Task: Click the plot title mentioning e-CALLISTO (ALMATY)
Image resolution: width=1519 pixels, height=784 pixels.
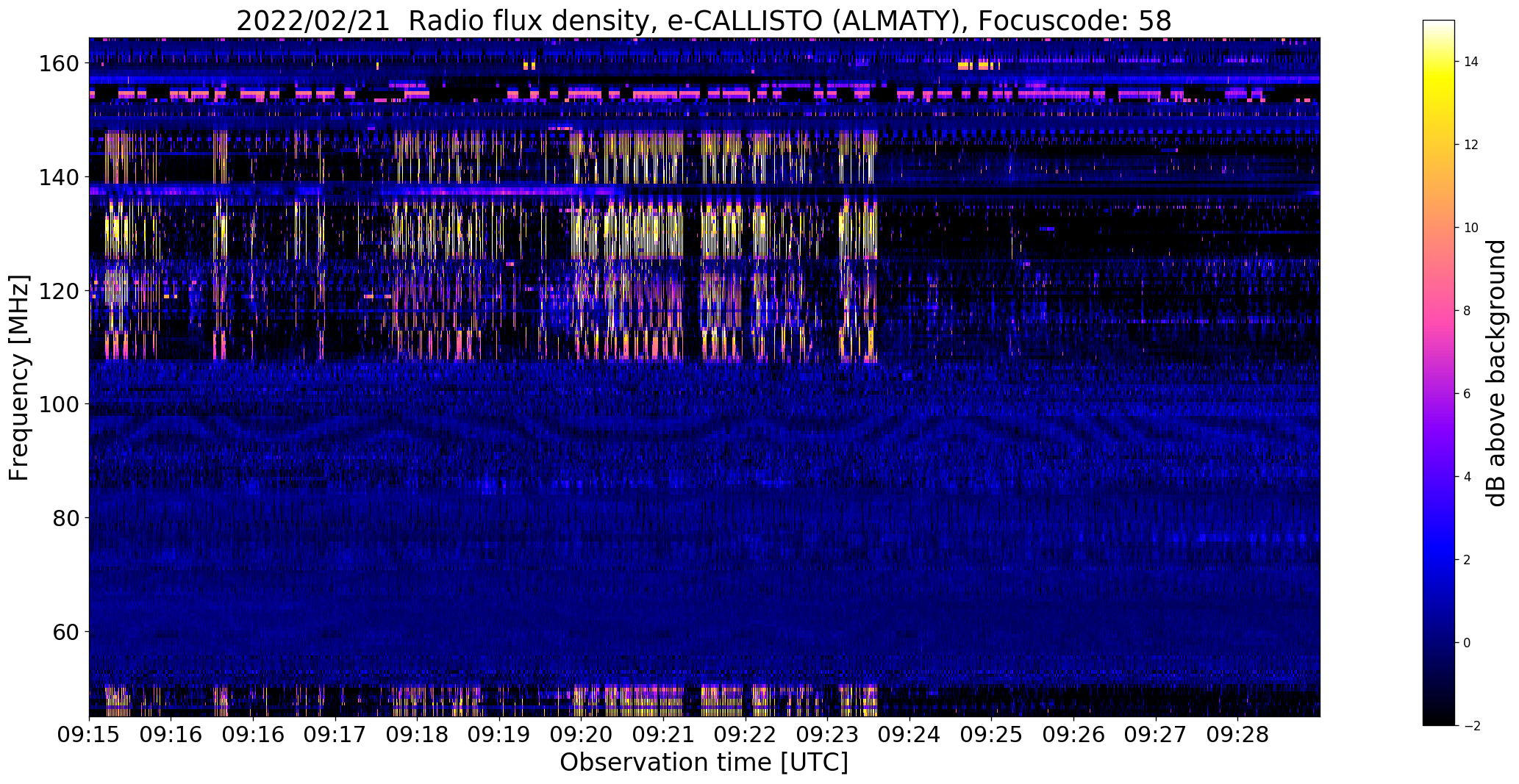Action: tap(704, 21)
